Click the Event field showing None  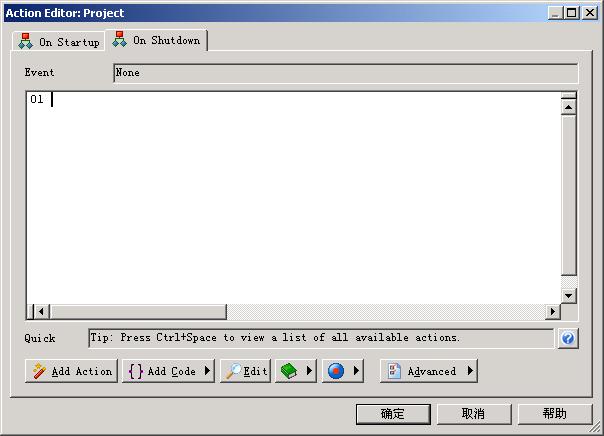tap(346, 73)
